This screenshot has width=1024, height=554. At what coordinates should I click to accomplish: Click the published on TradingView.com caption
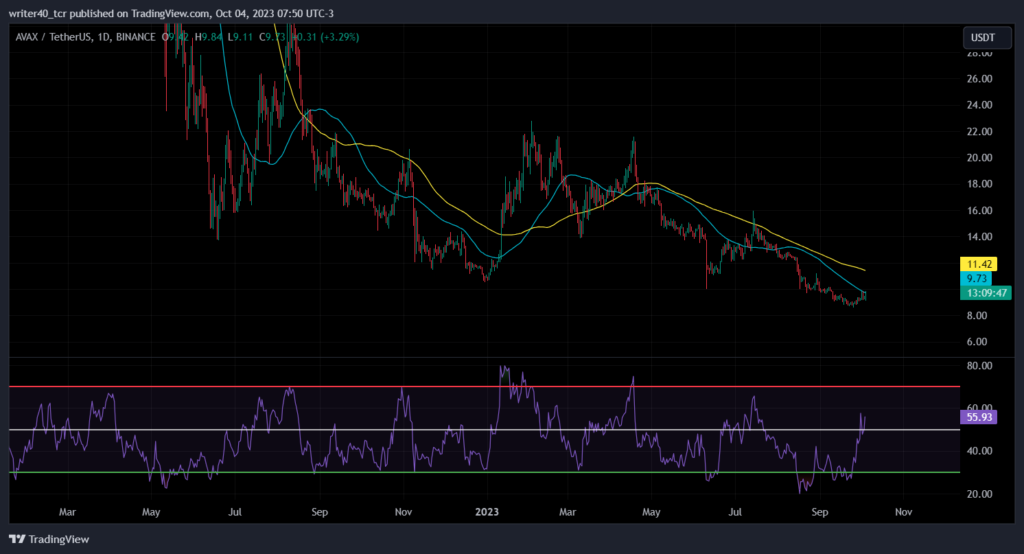(171, 13)
